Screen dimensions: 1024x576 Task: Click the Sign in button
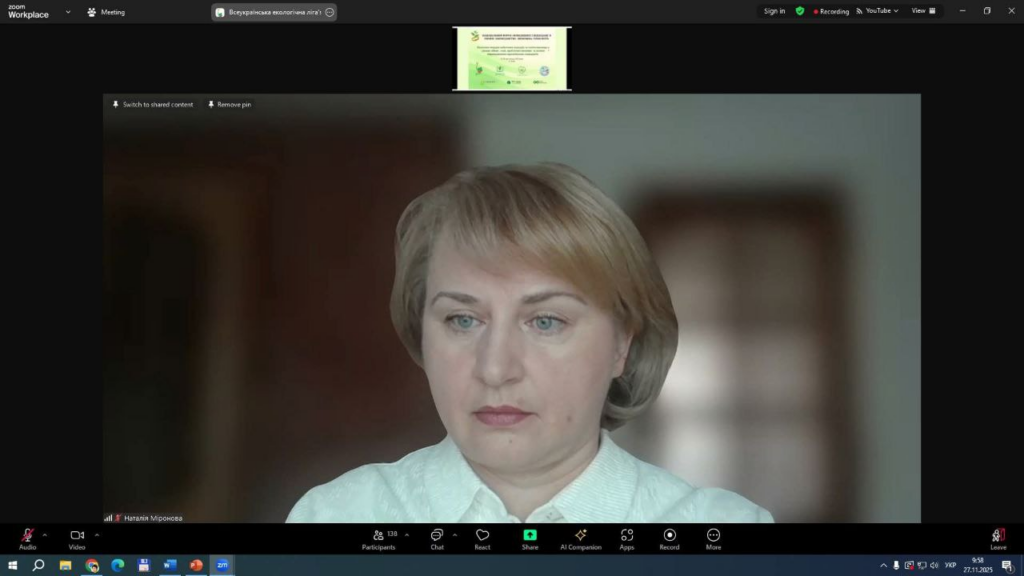(774, 11)
